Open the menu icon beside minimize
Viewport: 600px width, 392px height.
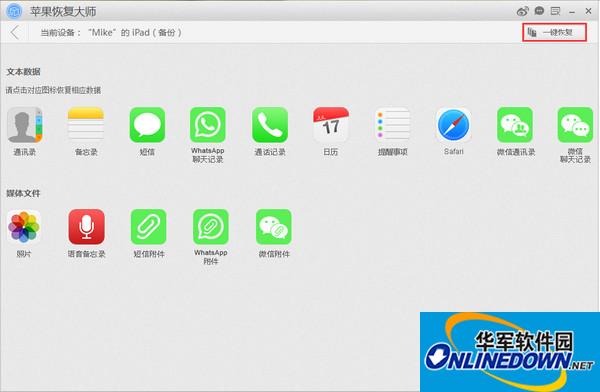tap(555, 11)
